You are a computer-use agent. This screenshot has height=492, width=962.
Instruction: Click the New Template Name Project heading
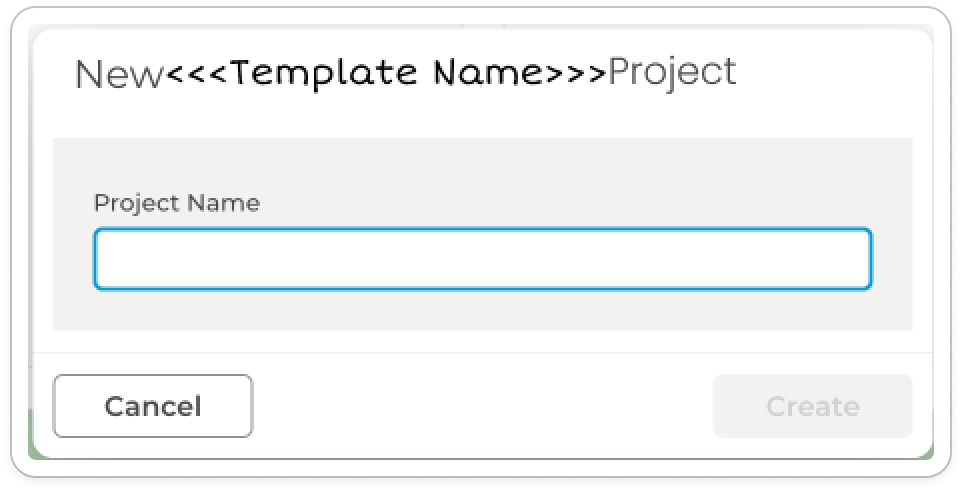405,73
